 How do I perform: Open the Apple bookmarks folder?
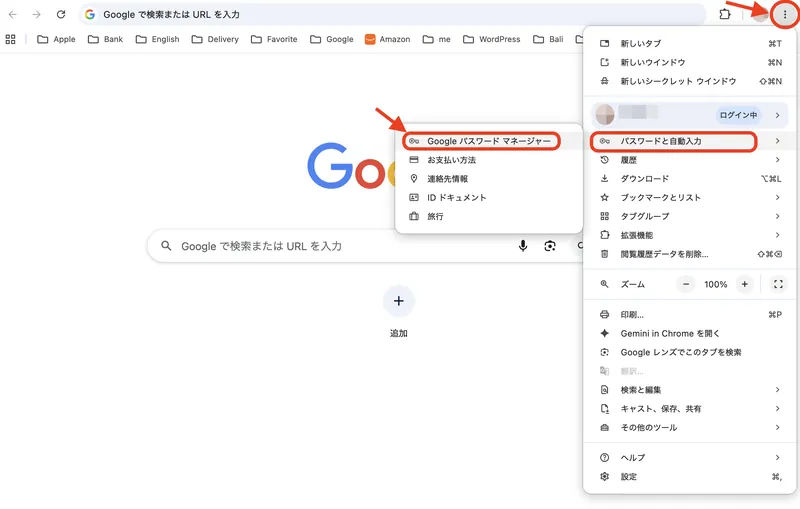(x=56, y=39)
